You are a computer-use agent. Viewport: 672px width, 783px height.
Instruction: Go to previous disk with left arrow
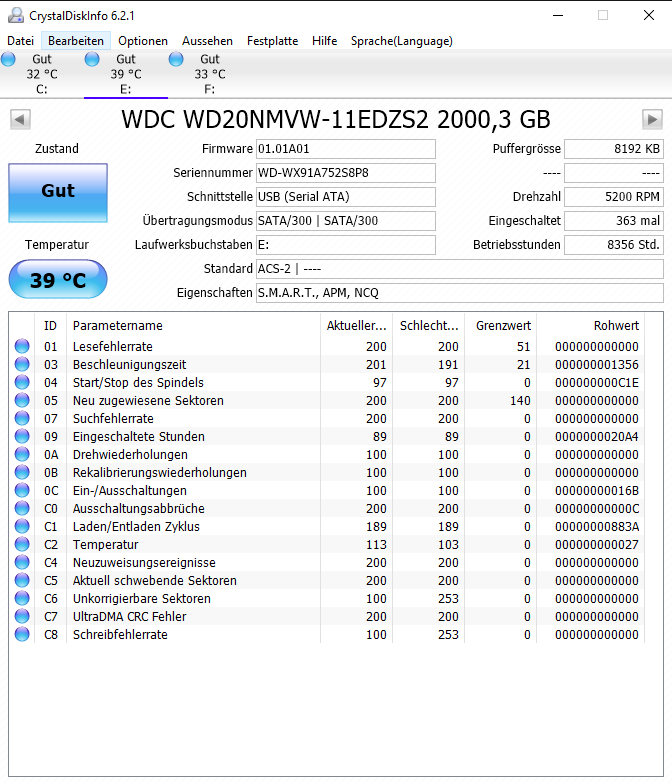(20, 120)
